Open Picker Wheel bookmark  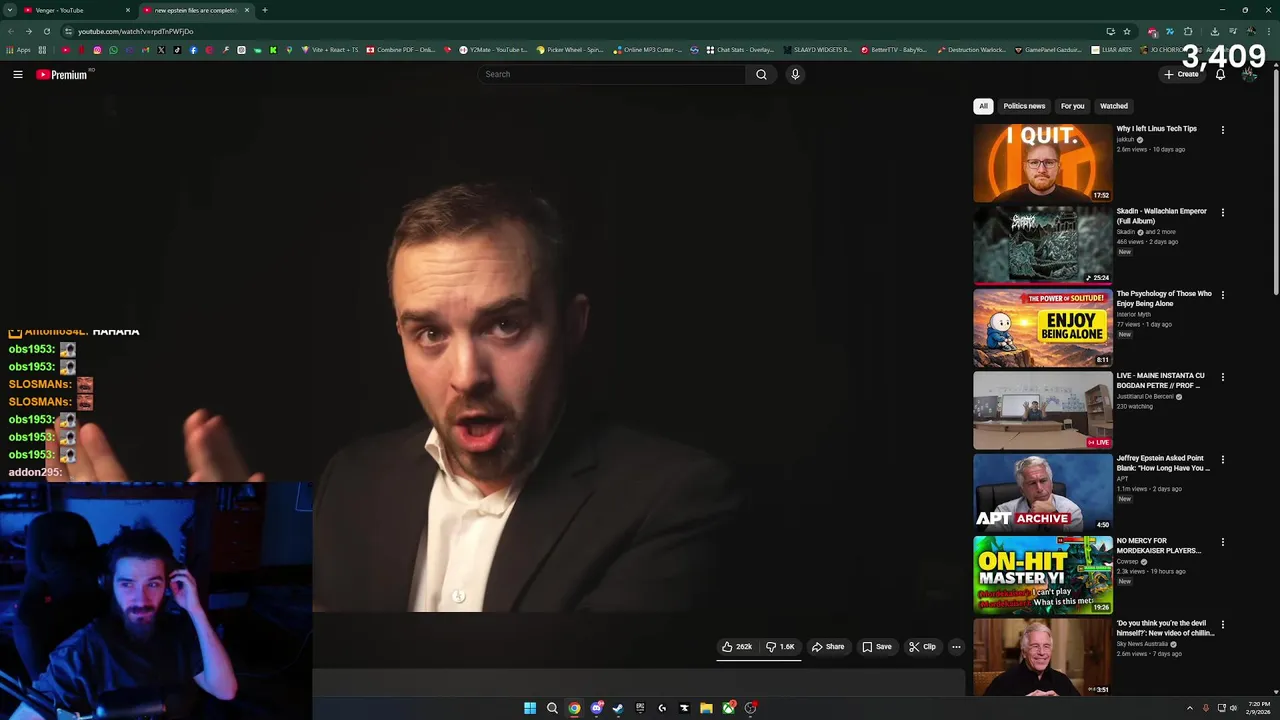click(570, 50)
